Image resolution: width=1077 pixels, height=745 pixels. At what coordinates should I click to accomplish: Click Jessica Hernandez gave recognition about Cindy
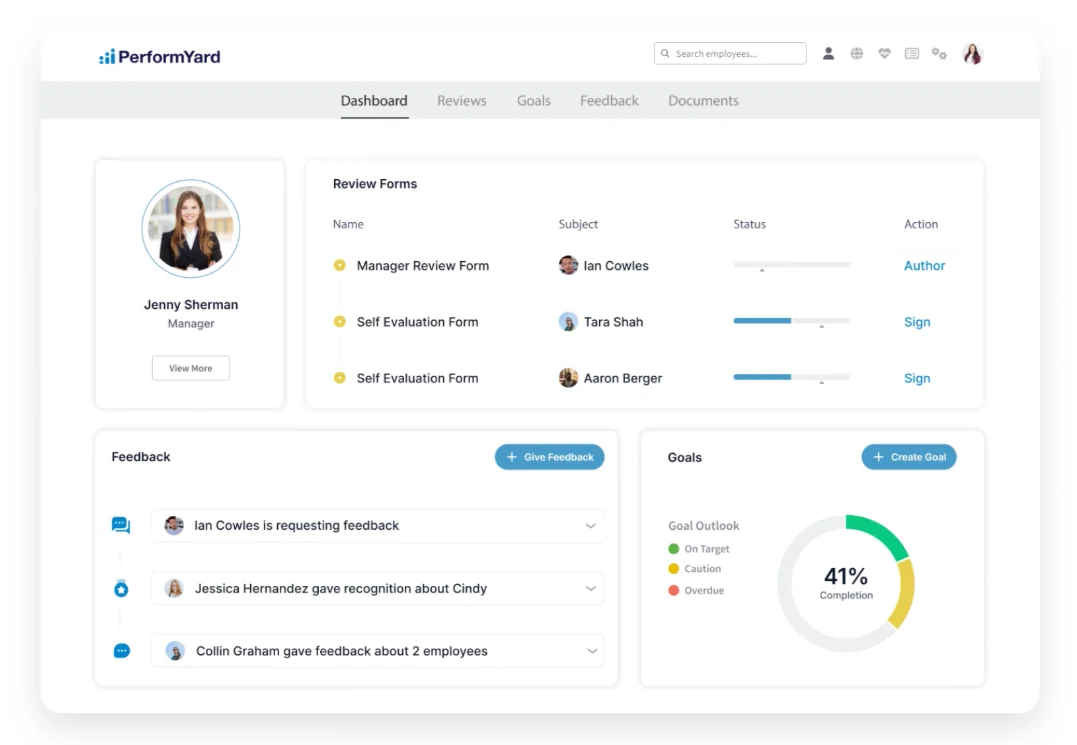pos(341,588)
